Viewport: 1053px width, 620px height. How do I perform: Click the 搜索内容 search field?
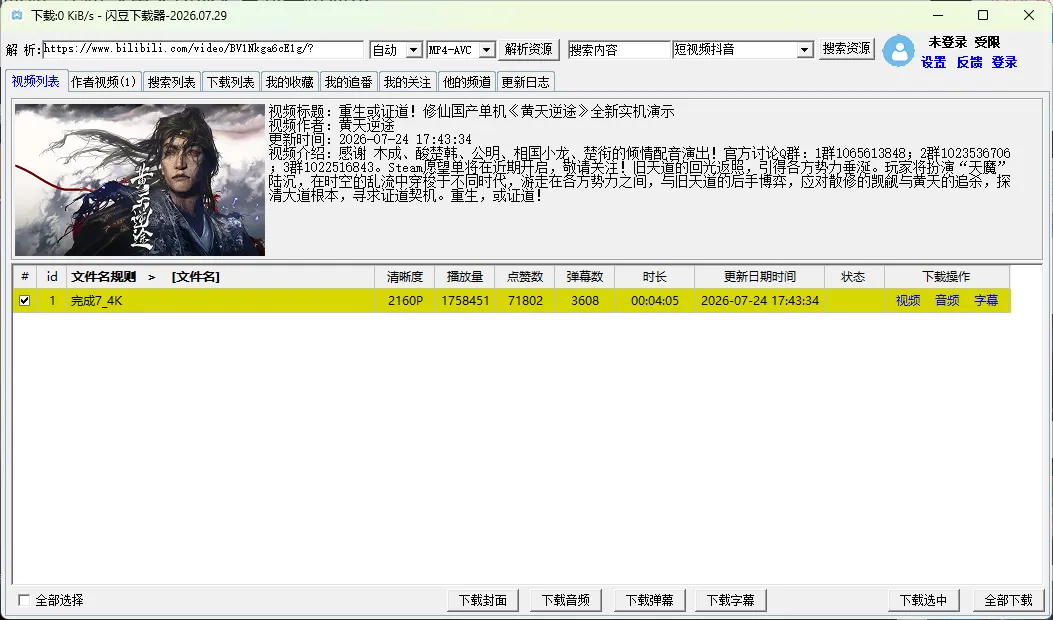tap(619, 50)
